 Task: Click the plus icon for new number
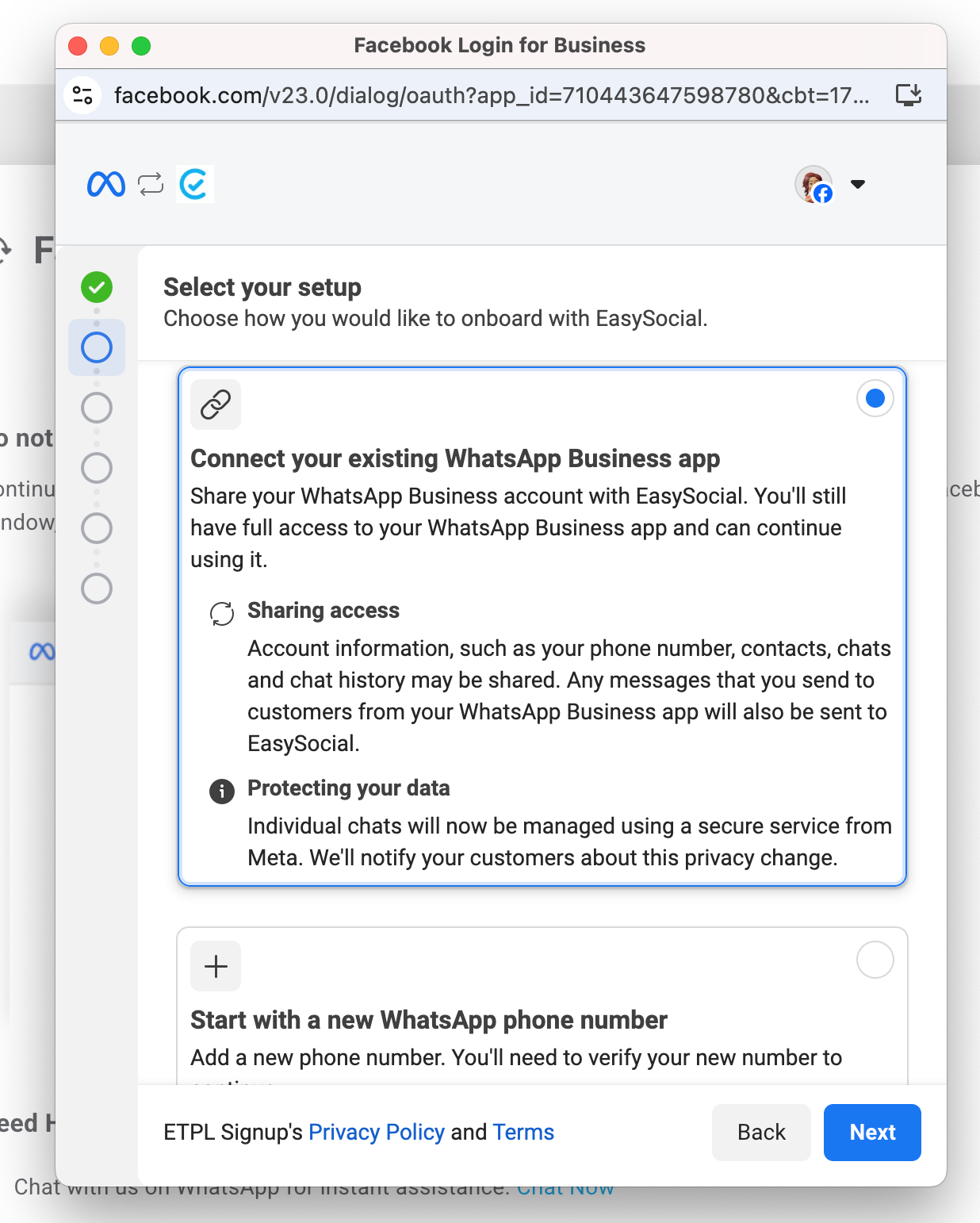click(x=216, y=966)
